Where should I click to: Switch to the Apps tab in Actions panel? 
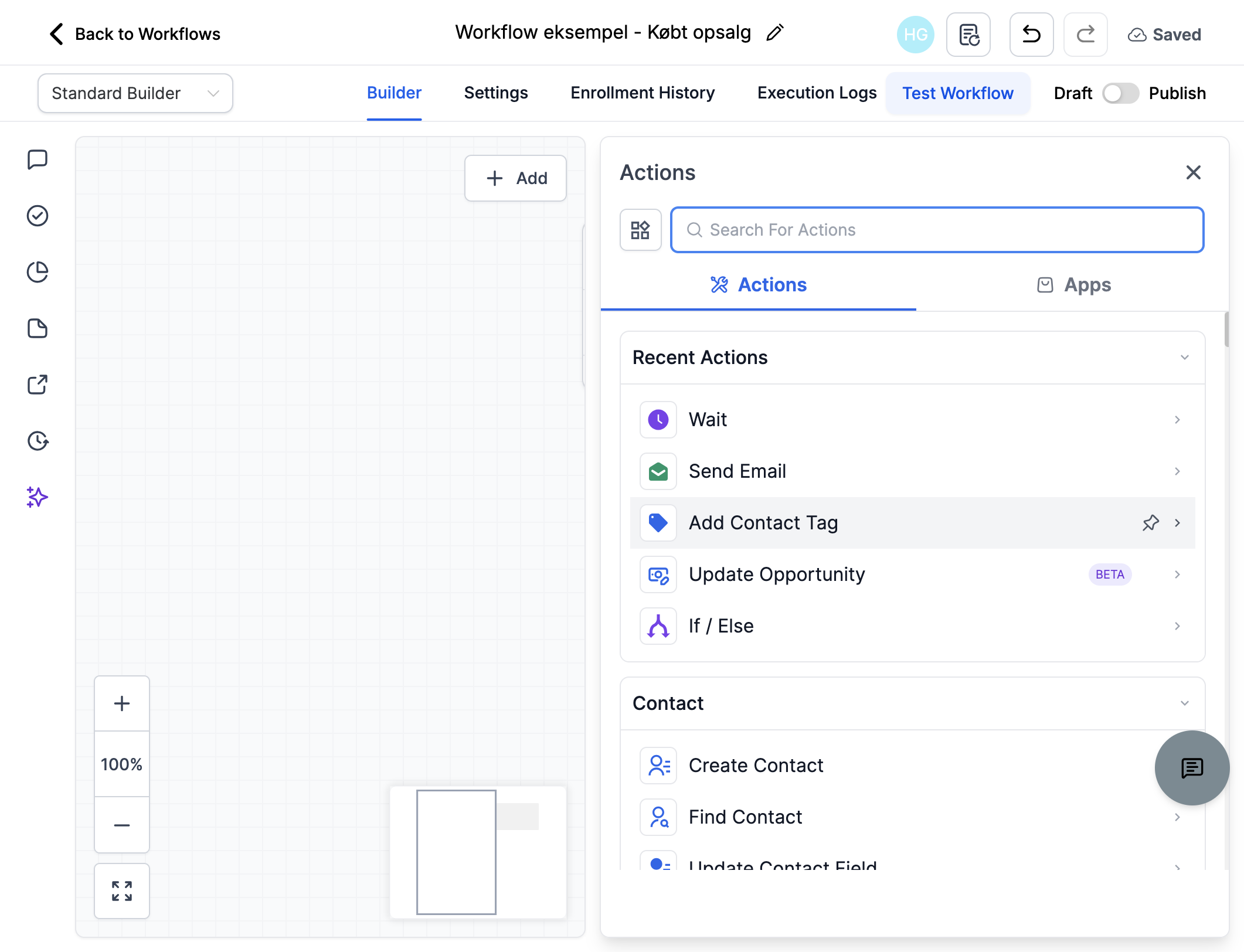click(x=1073, y=285)
